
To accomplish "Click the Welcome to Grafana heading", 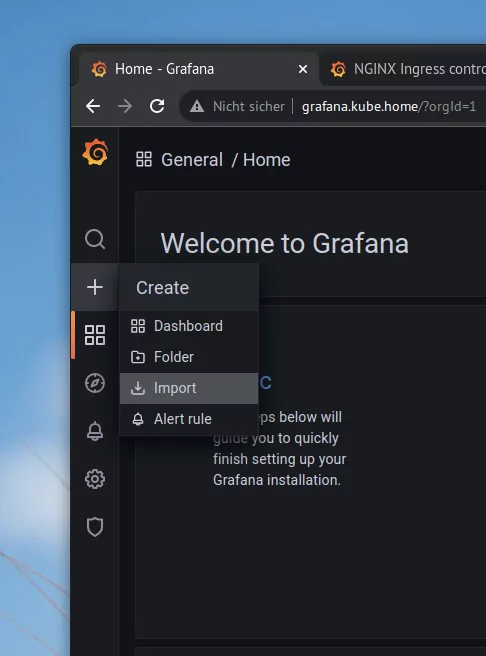I will coord(284,243).
